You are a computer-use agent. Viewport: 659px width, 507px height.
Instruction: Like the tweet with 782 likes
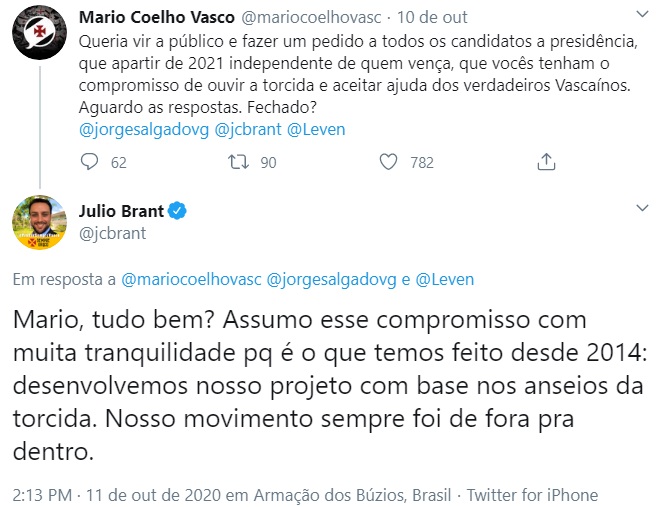tap(389, 162)
